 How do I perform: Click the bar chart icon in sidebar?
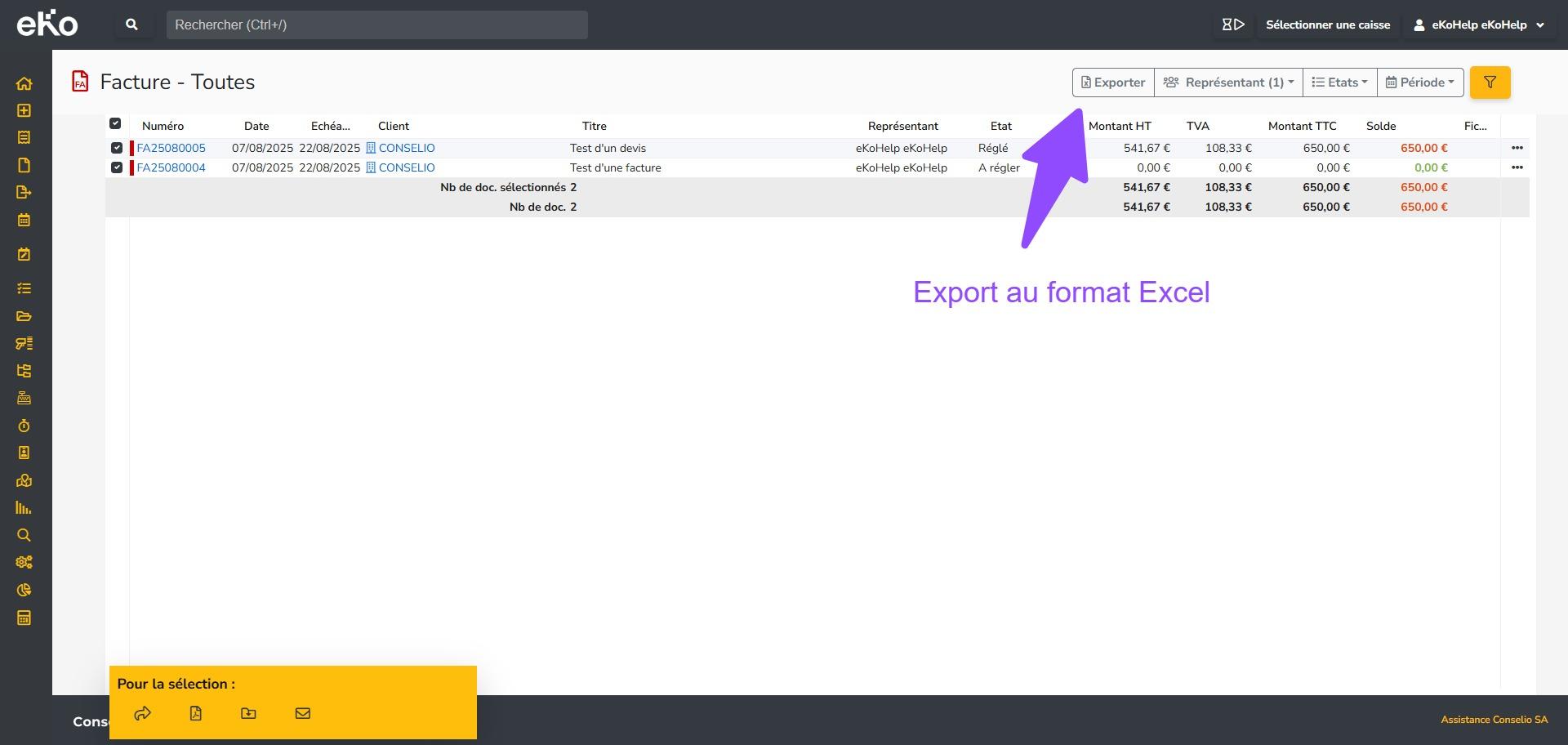pos(24,508)
